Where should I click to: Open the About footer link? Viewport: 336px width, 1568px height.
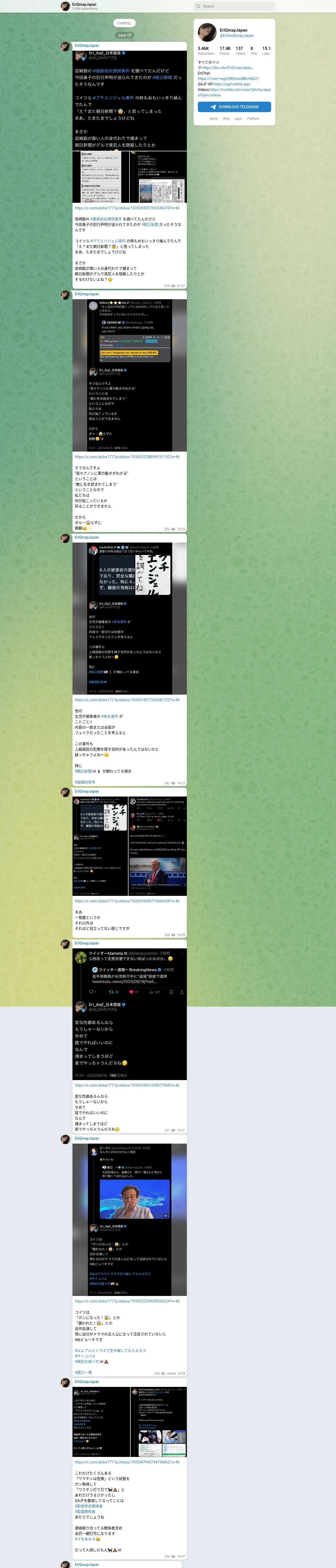[214, 119]
